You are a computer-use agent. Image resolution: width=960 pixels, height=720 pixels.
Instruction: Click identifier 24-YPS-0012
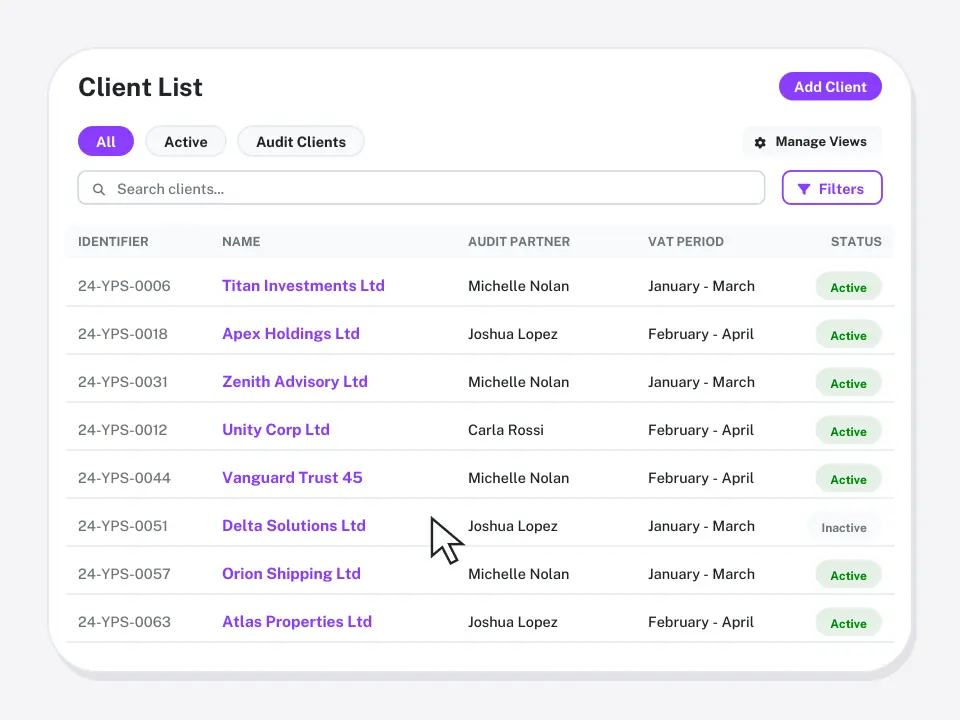[122, 430]
